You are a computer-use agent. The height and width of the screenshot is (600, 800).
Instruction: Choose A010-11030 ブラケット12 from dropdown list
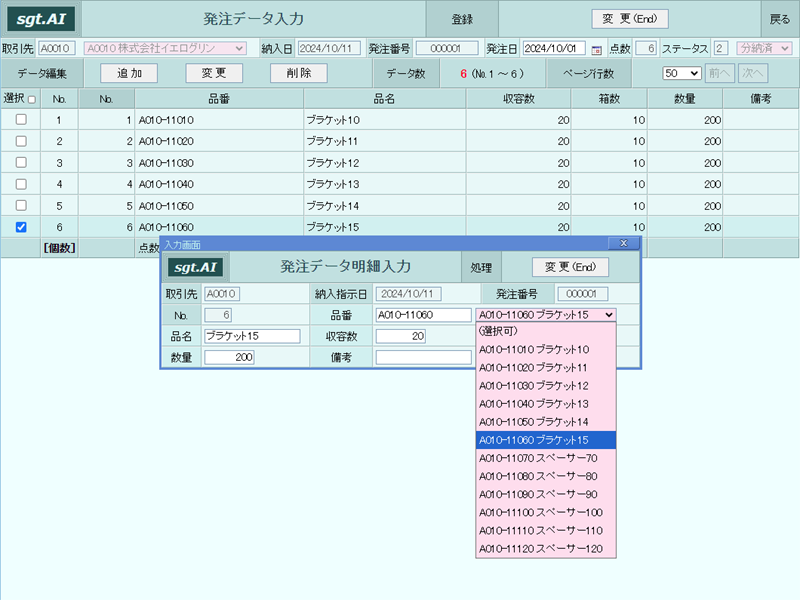point(545,386)
